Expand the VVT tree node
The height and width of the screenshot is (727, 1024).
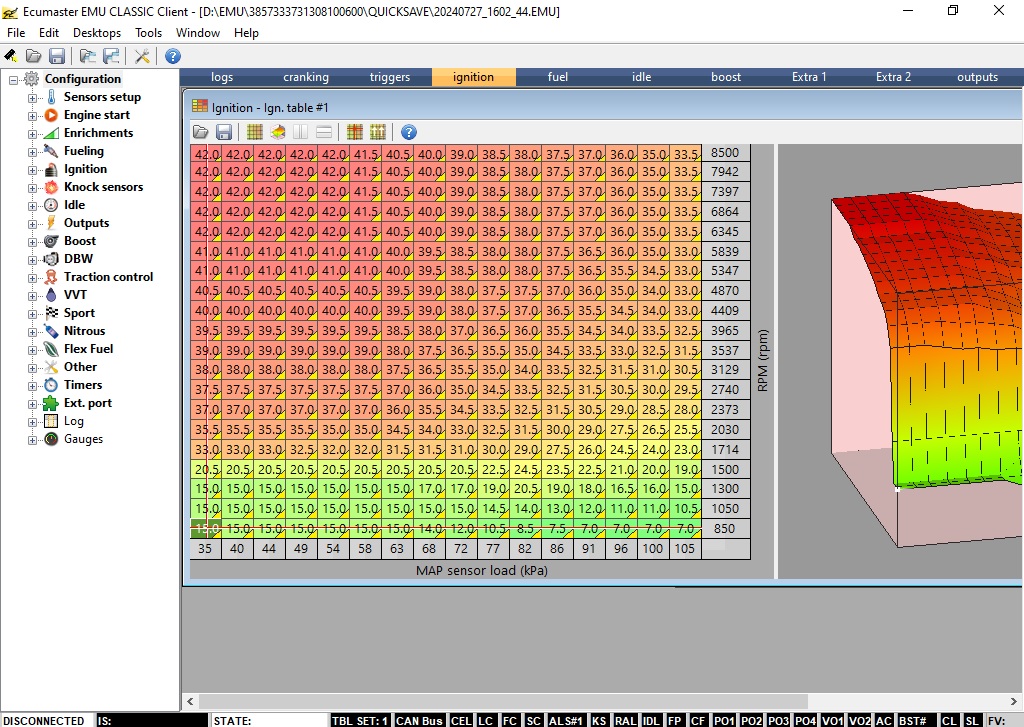coord(32,295)
